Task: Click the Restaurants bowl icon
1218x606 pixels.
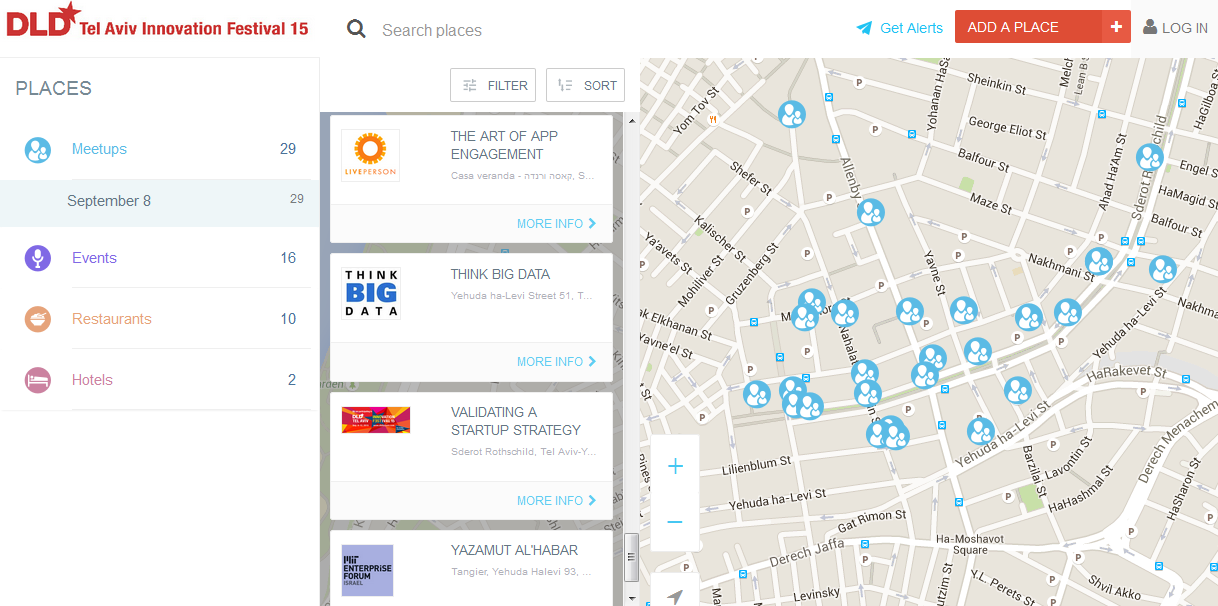Action: (38, 319)
